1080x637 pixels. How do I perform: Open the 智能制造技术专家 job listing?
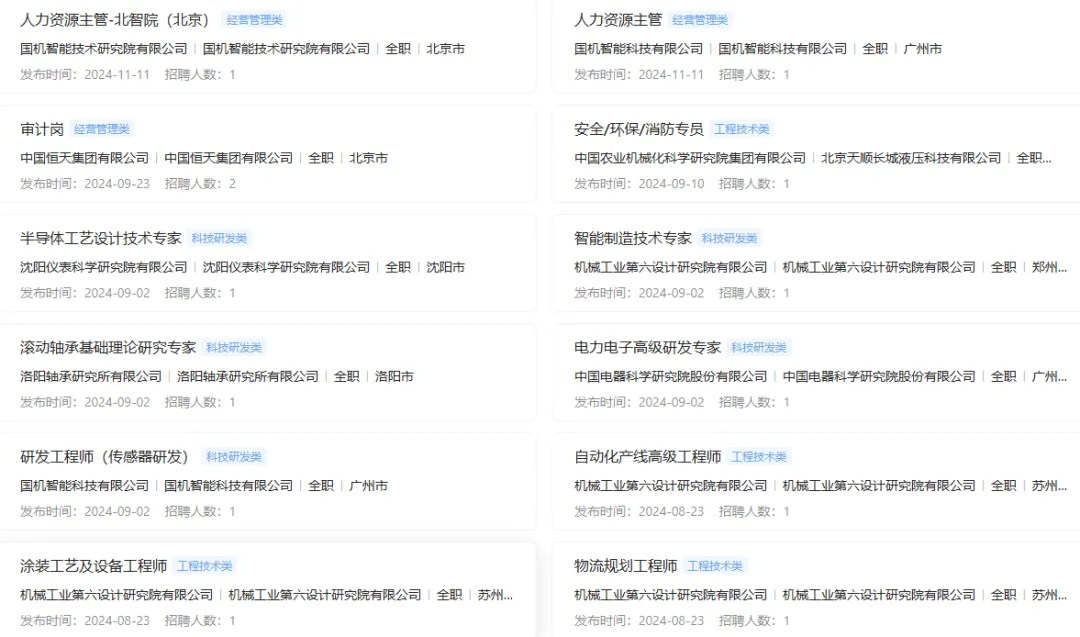click(632, 238)
